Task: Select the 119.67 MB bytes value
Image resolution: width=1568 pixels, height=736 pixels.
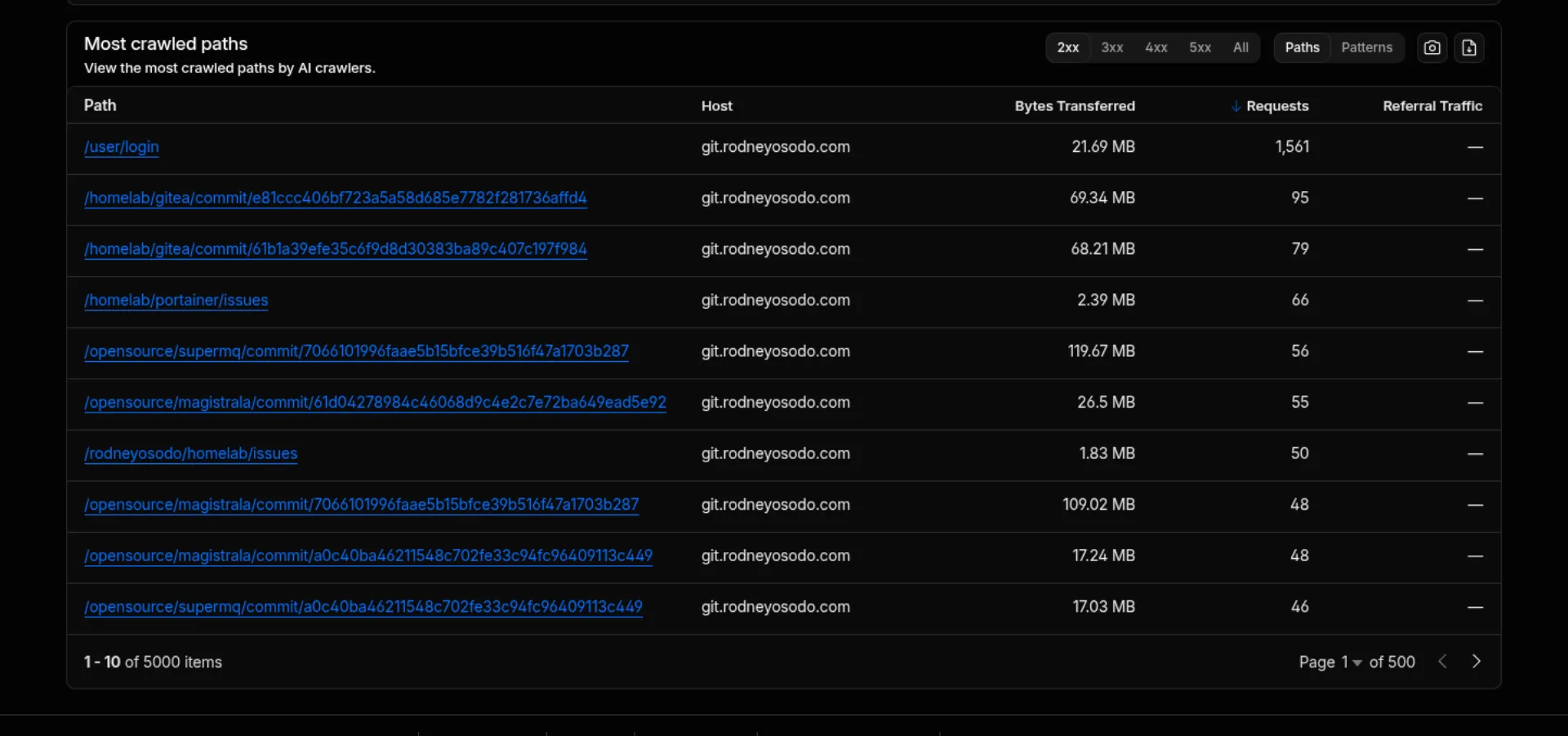Action: 1102,351
